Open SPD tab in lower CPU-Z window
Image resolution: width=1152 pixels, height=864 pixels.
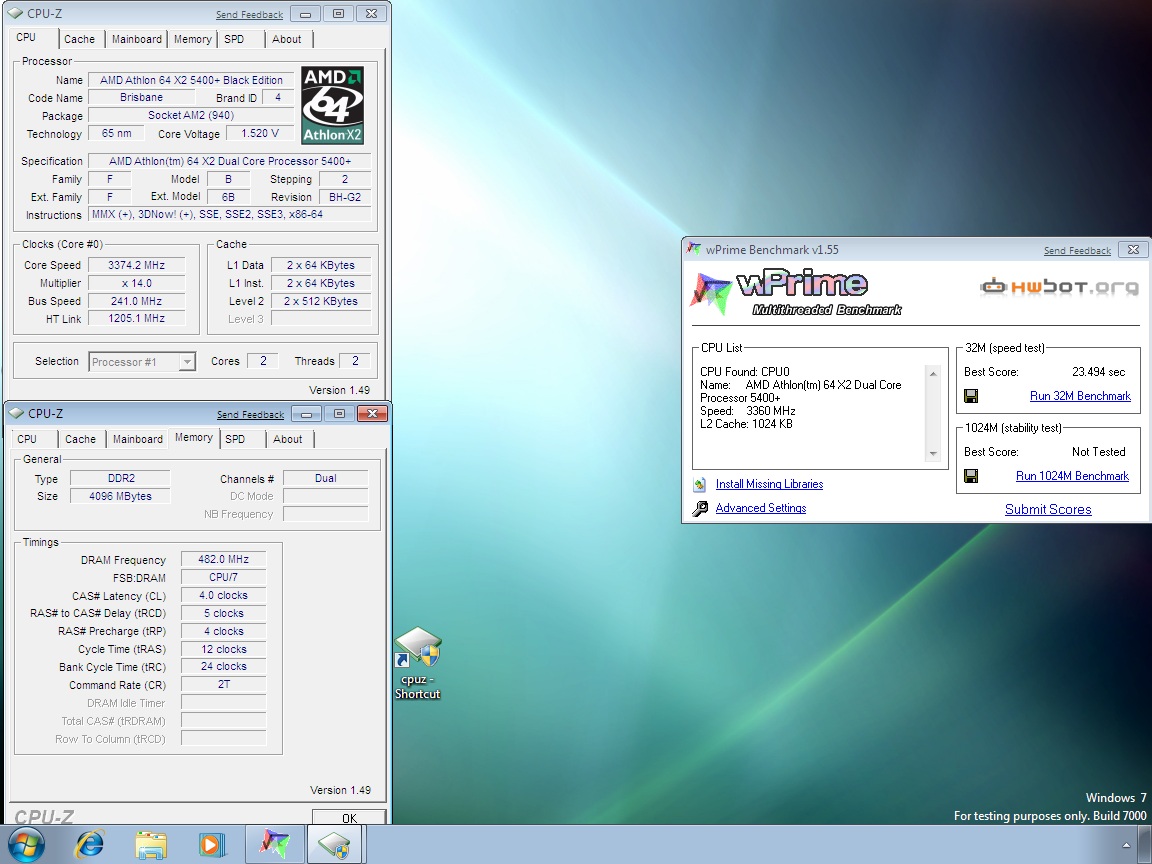click(x=235, y=439)
